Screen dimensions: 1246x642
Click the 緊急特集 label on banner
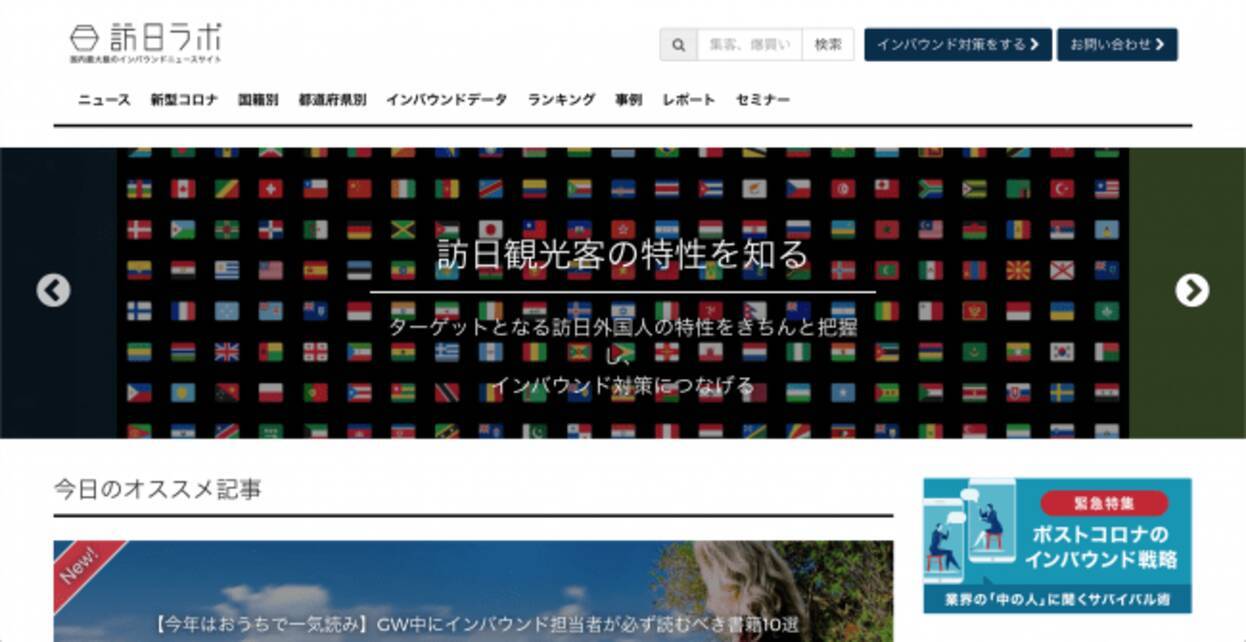point(1103,503)
